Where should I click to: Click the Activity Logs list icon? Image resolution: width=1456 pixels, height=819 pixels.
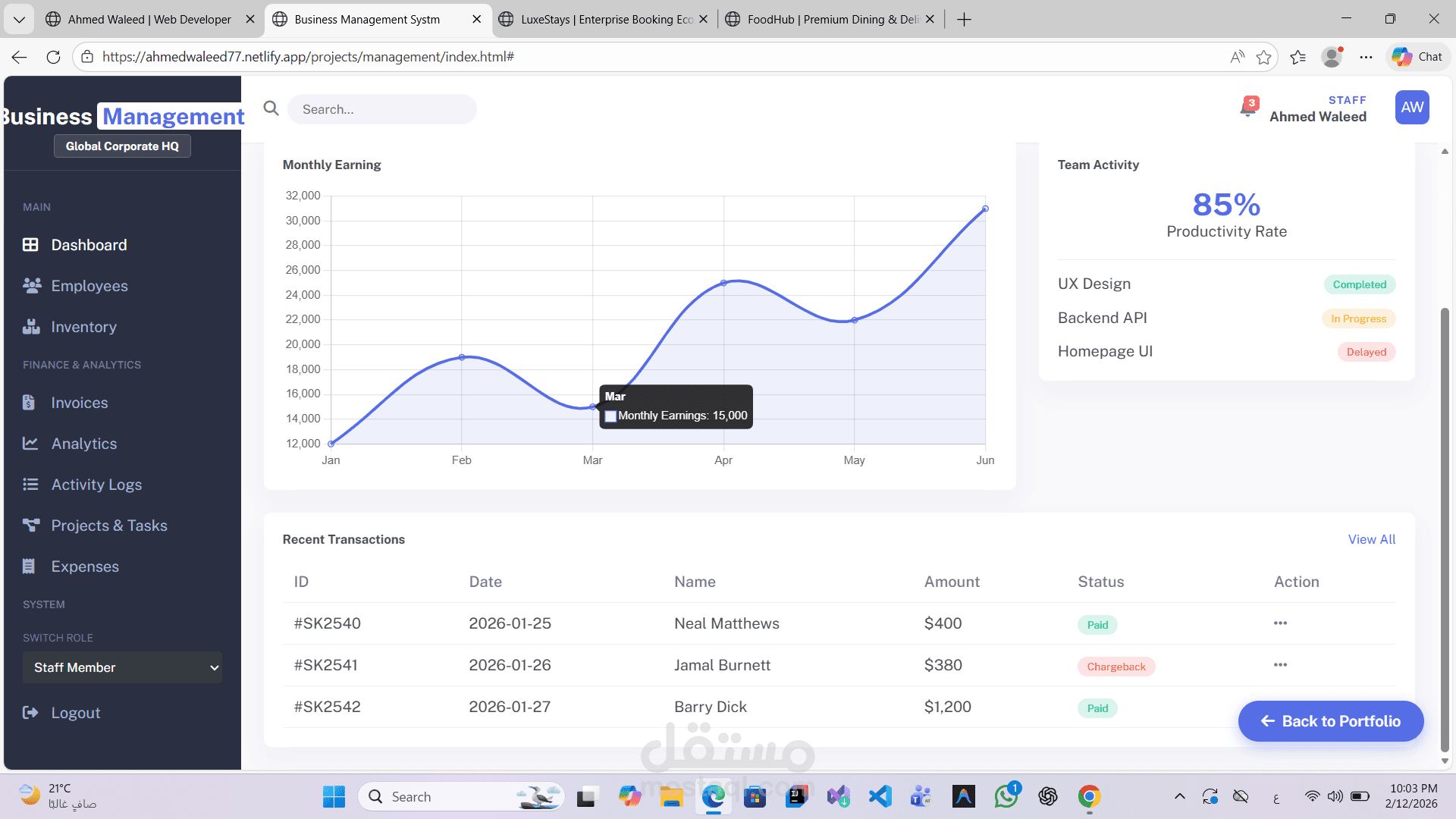[30, 485]
